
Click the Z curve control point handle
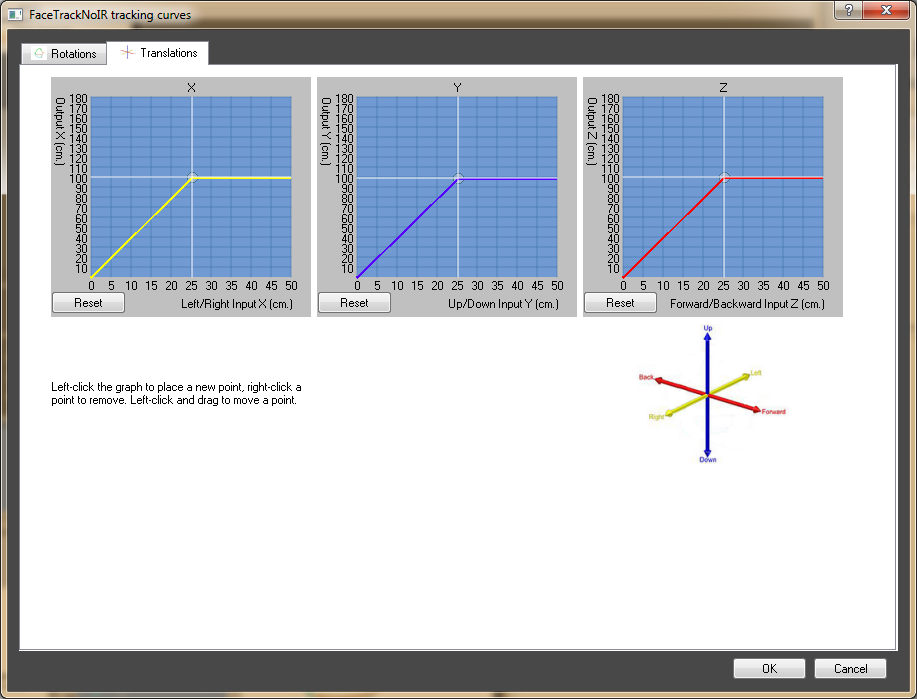point(724,177)
